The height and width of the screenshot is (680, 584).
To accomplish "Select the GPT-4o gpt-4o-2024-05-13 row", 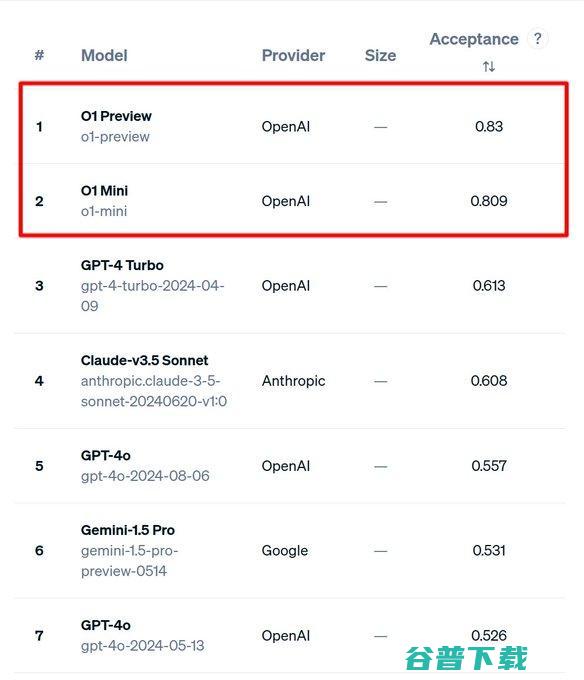I will [289, 635].
